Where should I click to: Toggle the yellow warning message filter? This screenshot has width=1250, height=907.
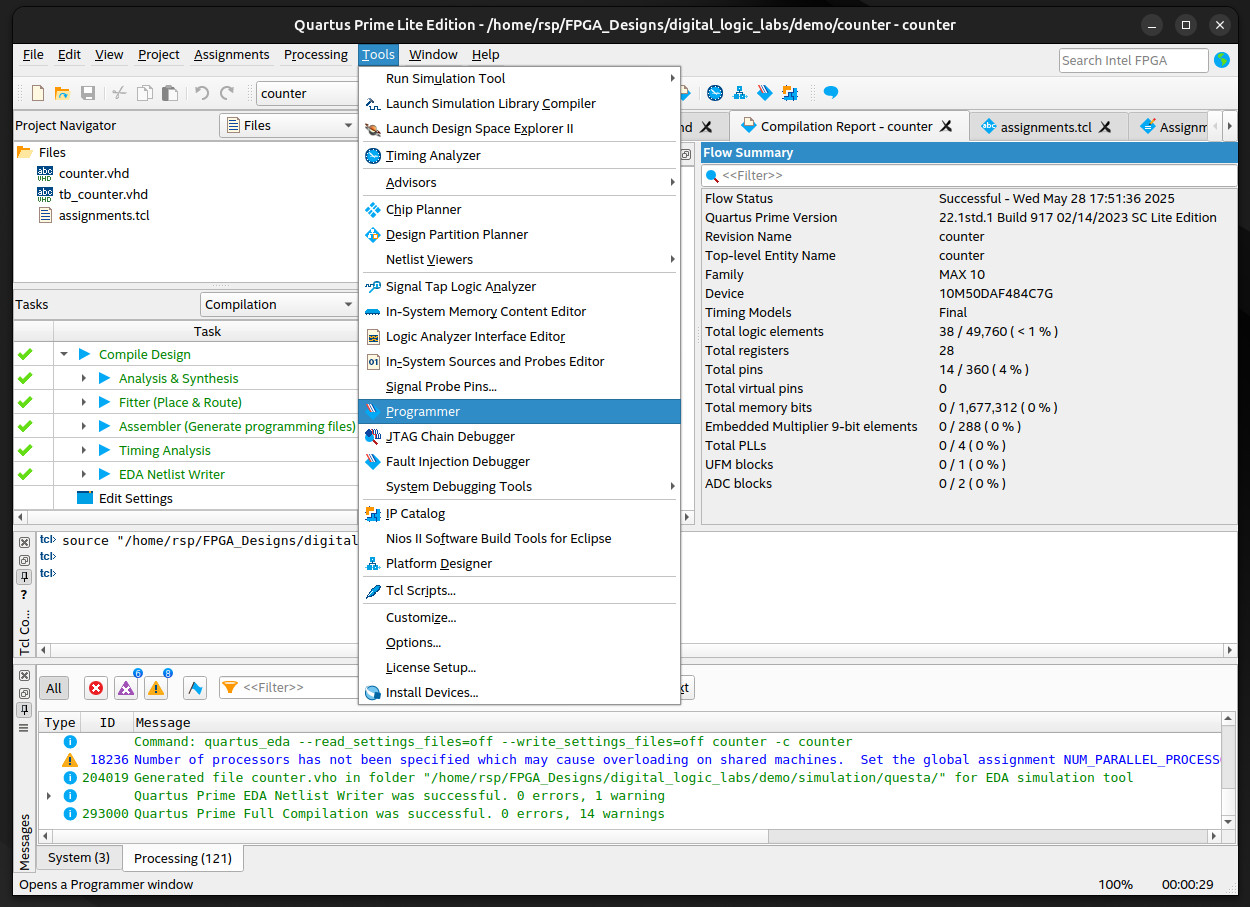[x=156, y=688]
